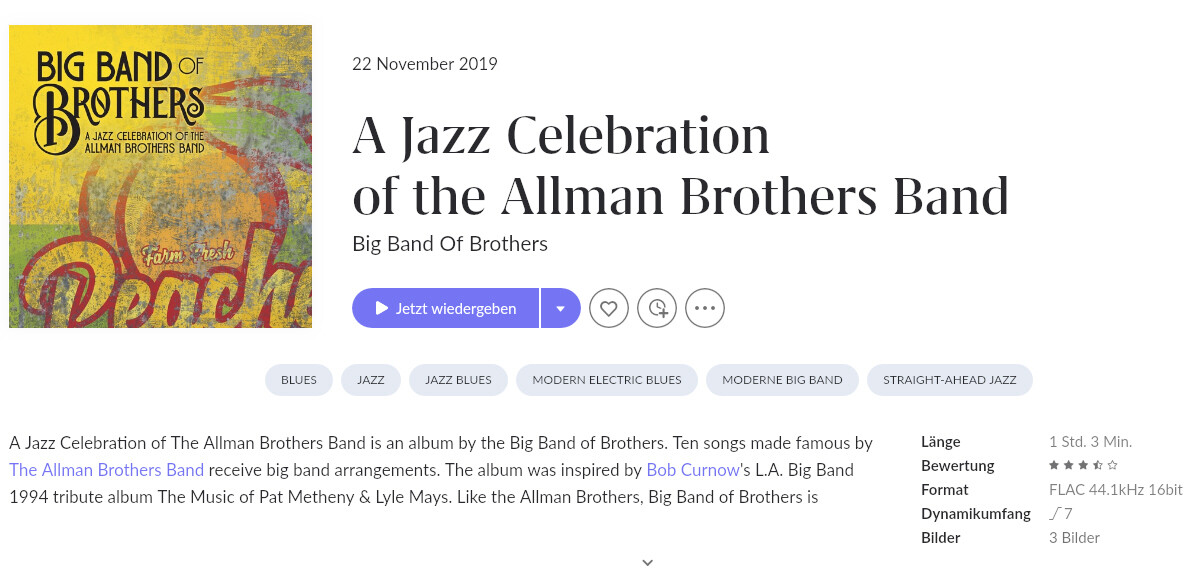Click the clock listen-later icon
Screen dimensions: 1192x576
click(x=657, y=308)
